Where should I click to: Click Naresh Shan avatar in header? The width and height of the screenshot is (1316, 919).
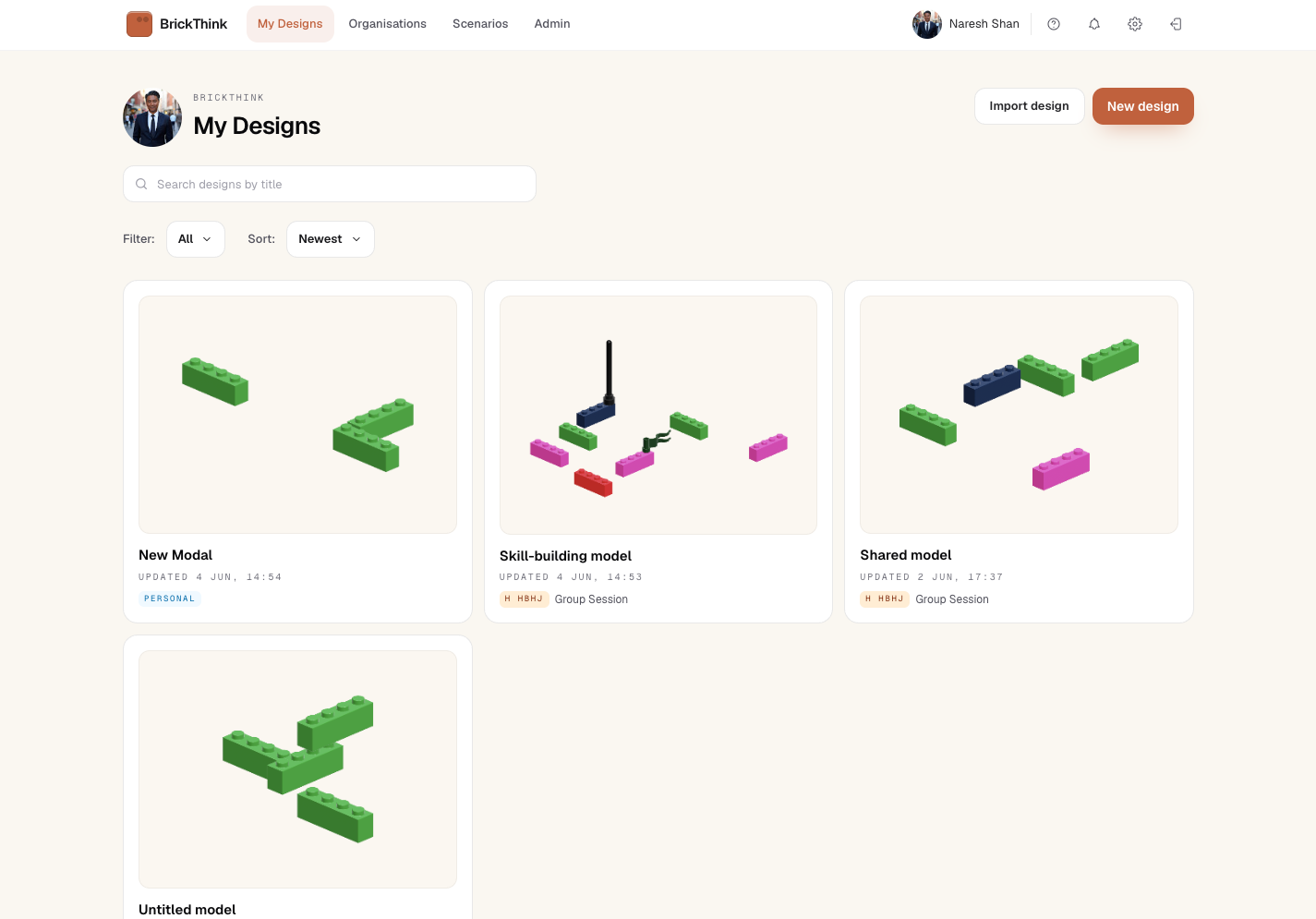pyautogui.click(x=927, y=24)
